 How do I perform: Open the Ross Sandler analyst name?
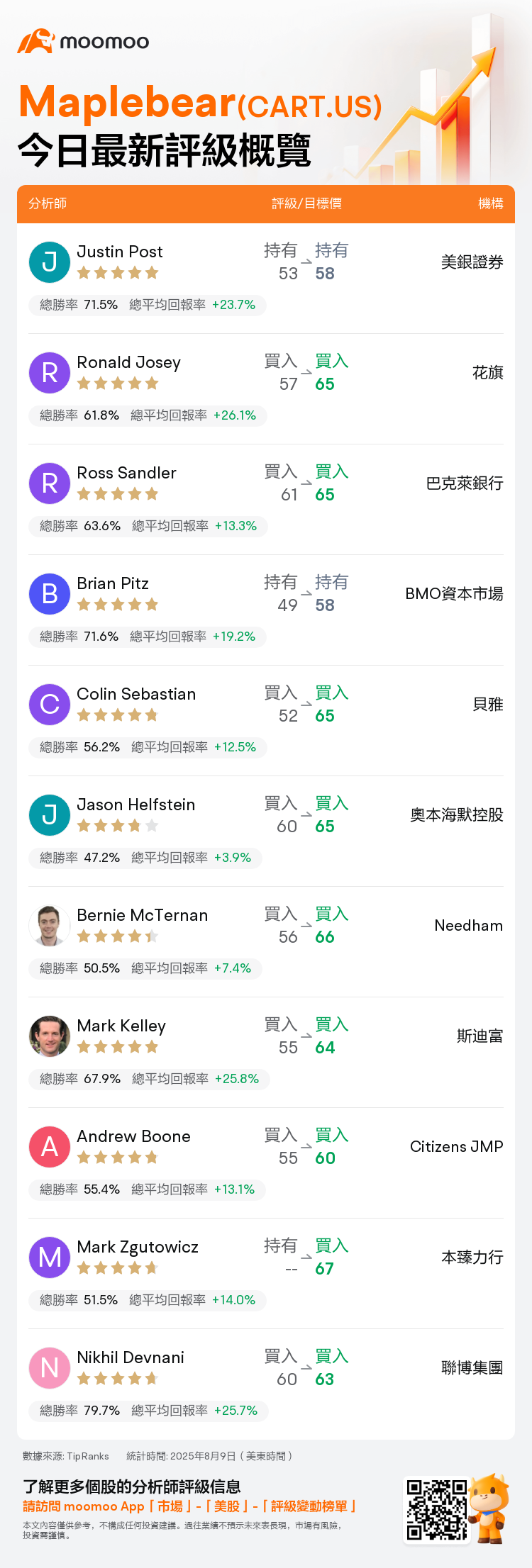click(126, 473)
